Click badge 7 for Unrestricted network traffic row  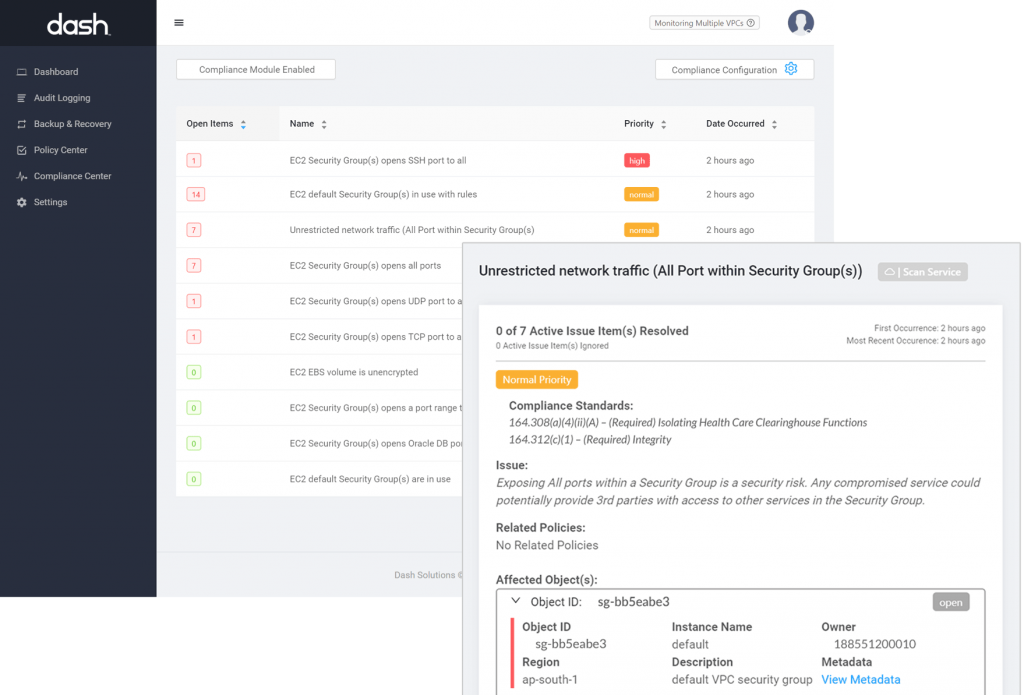coord(193,230)
